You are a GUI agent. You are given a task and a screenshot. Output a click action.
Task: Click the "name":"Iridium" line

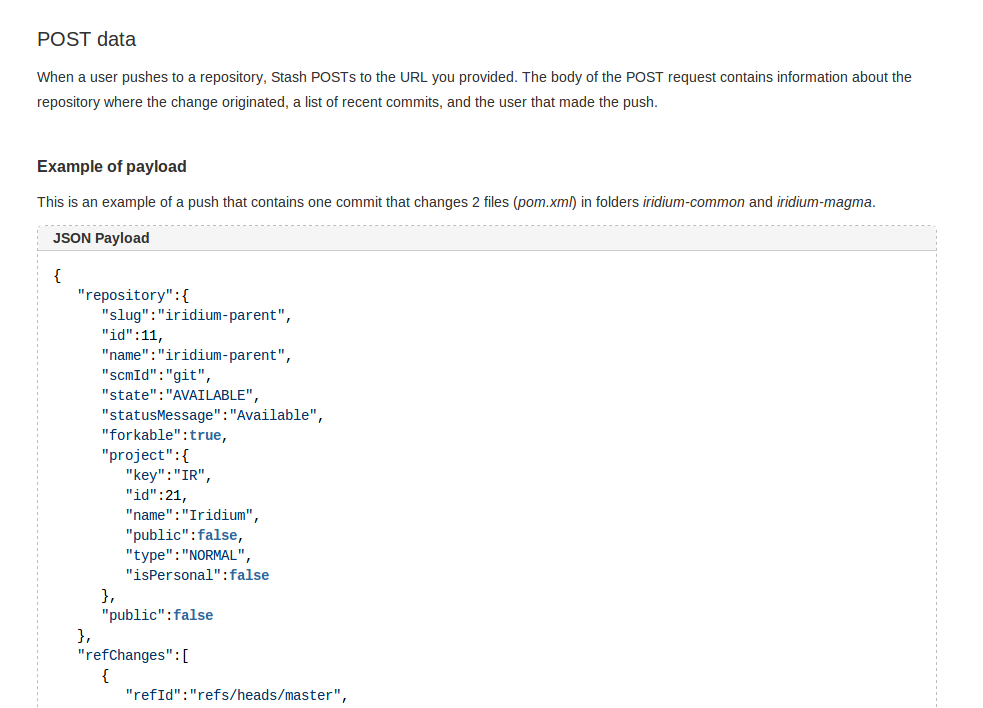click(x=192, y=515)
